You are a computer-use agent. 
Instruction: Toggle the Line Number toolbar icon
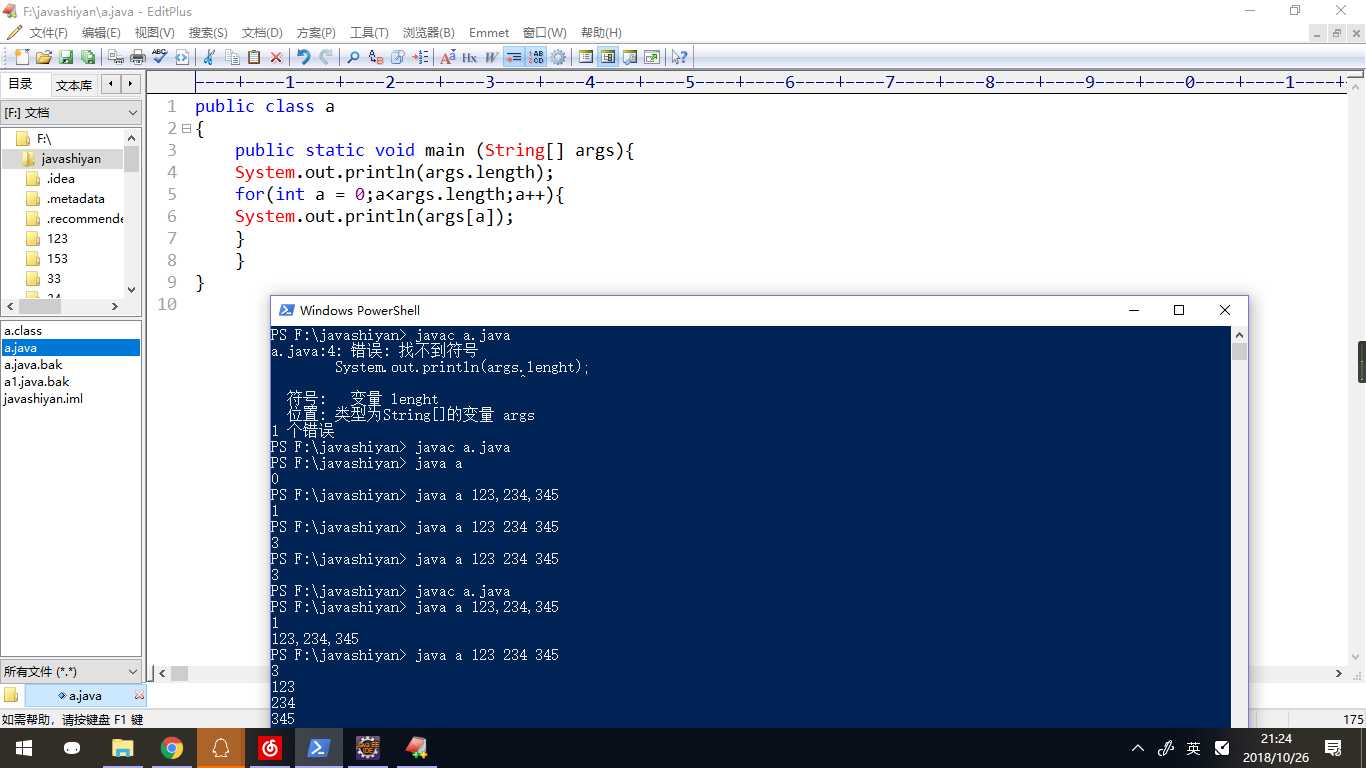[537, 57]
